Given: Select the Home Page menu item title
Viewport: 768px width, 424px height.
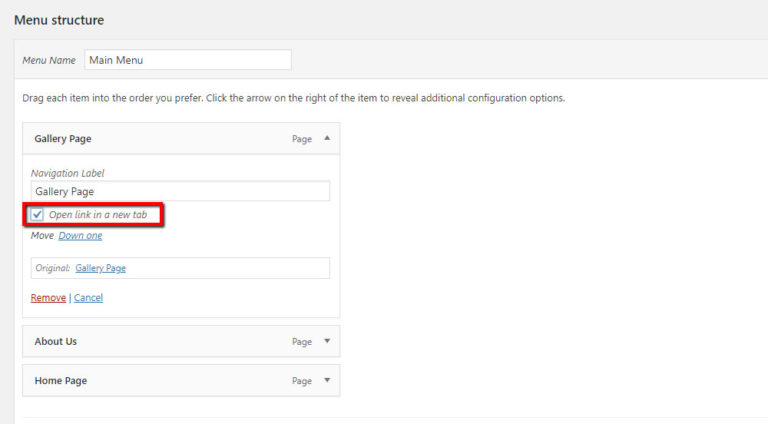Looking at the screenshot, I should point(61,380).
